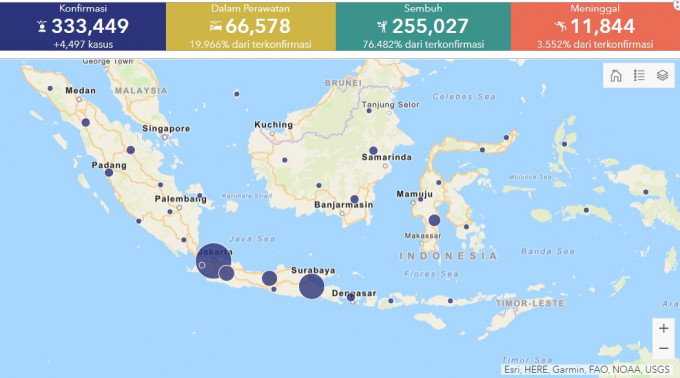
Task: Select the Konfirmasi 333,449 panel
Action: [83, 26]
